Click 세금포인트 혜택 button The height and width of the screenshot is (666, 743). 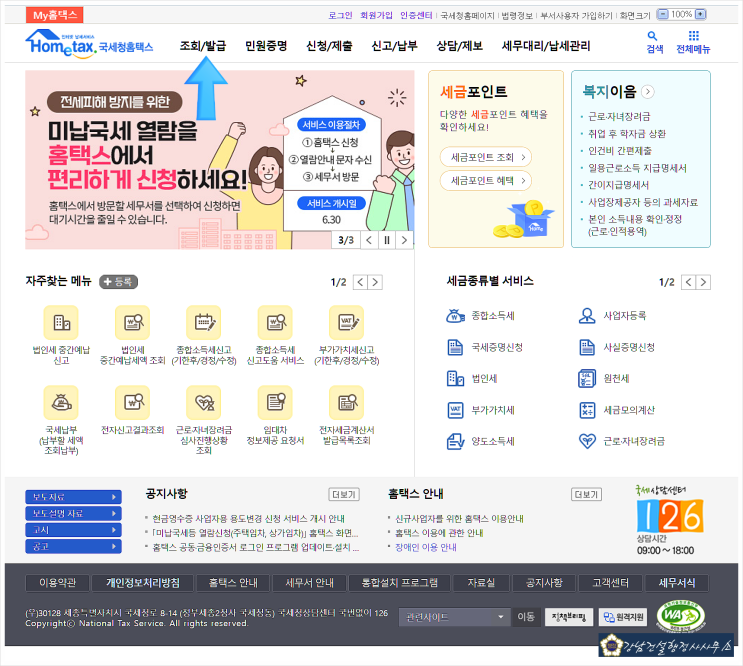pyautogui.click(x=486, y=180)
